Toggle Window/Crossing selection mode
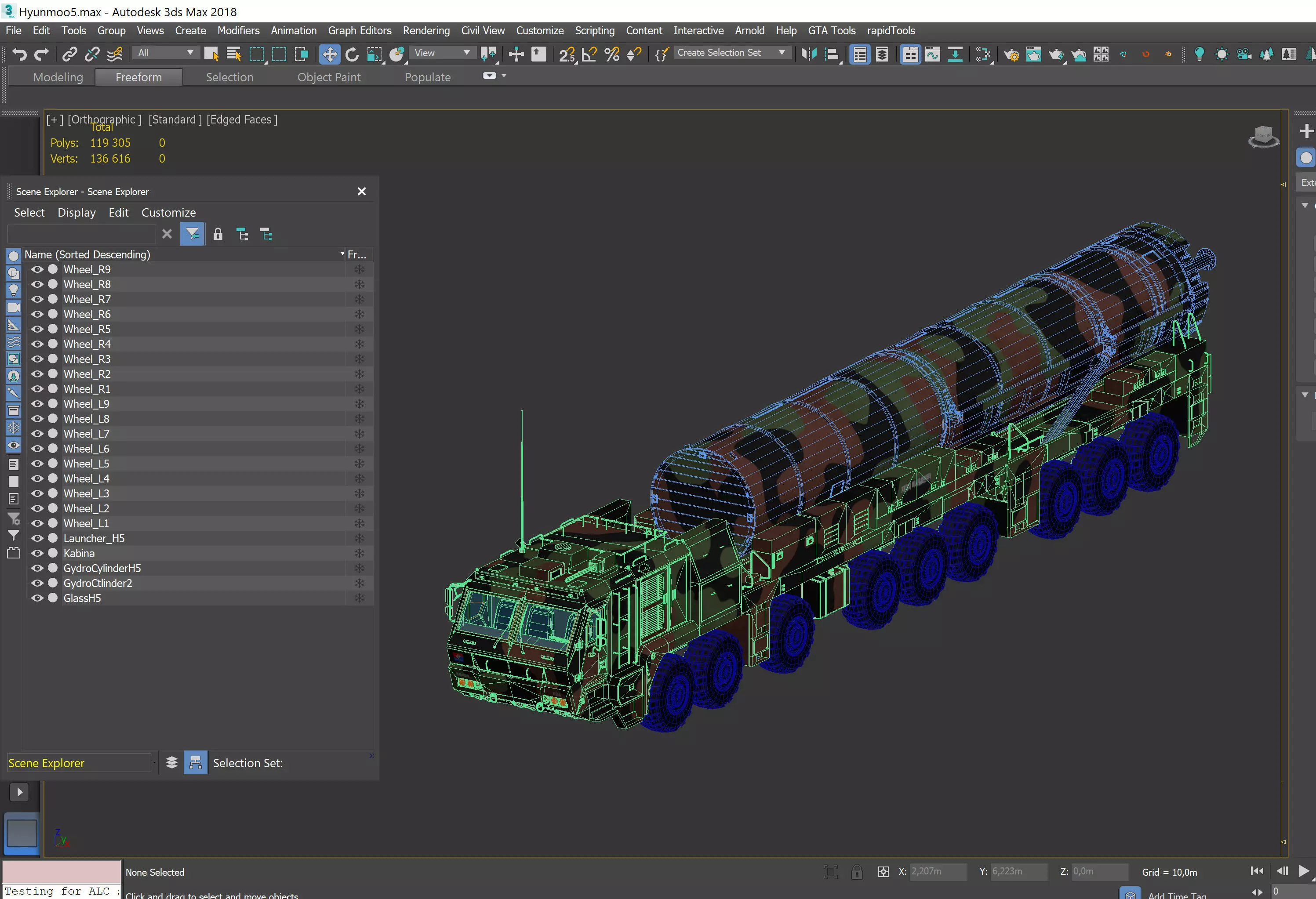 point(301,54)
